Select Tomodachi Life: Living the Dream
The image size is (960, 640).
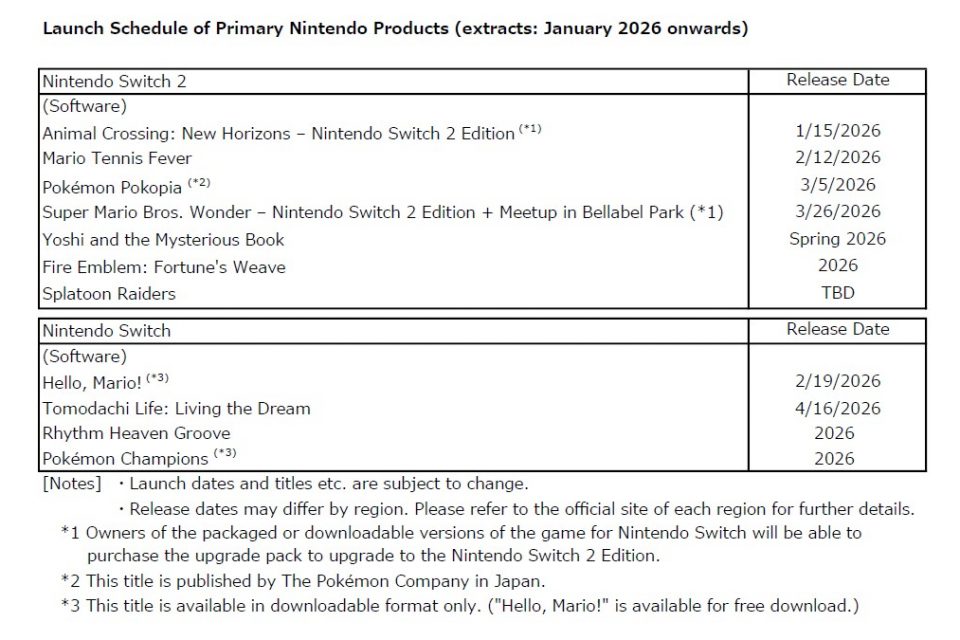[x=176, y=408]
